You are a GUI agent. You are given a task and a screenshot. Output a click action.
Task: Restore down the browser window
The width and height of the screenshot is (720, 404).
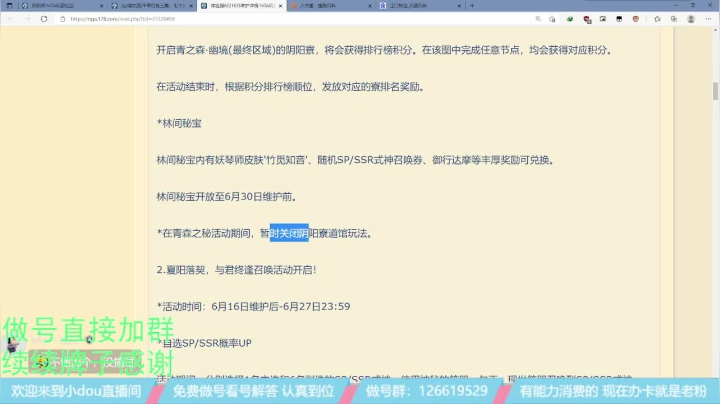pos(692,5)
